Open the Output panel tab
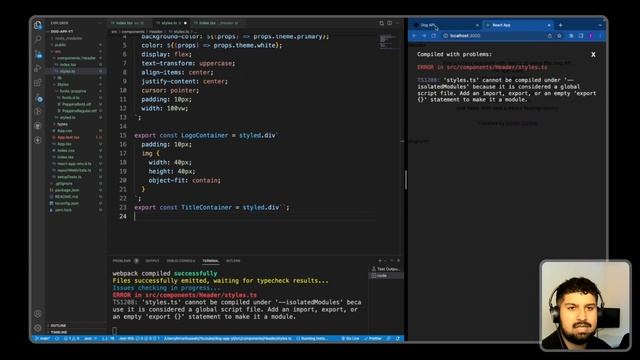Screen dimensions: 640x360 pos(152,261)
